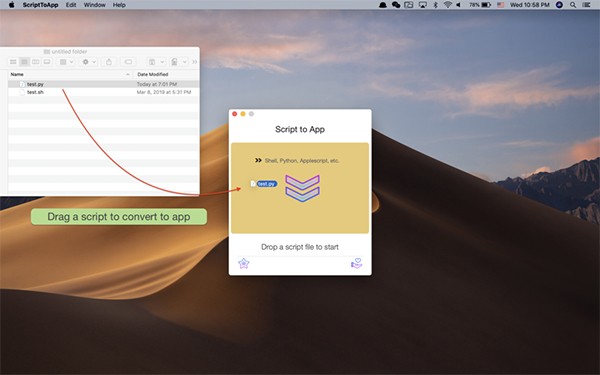600x375 pixels.
Task: Open the Finder group-by dropdown
Action: [x=66, y=62]
